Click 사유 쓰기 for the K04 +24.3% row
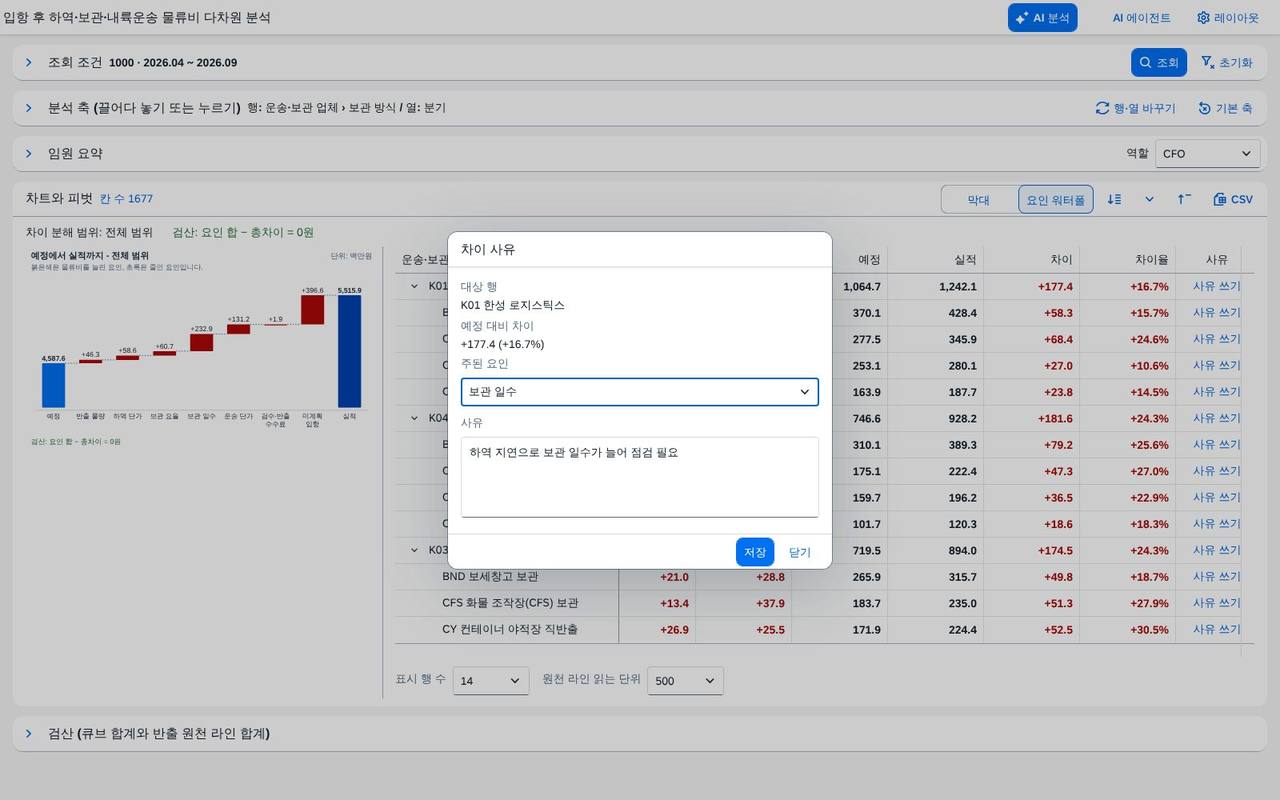The width and height of the screenshot is (1280, 800). 1216,418
